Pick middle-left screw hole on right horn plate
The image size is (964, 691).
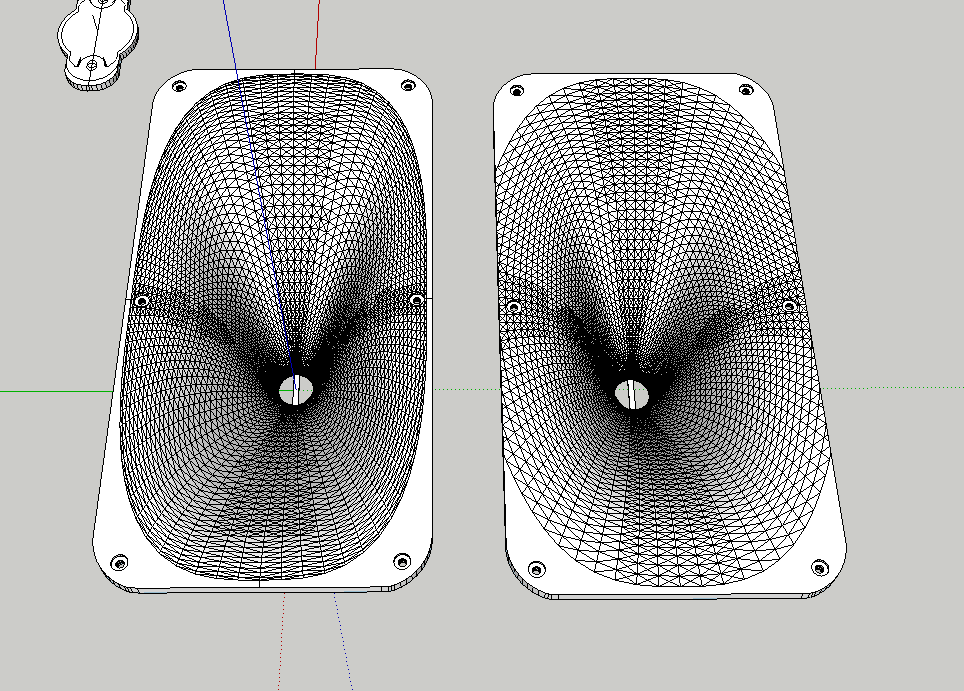(514, 306)
